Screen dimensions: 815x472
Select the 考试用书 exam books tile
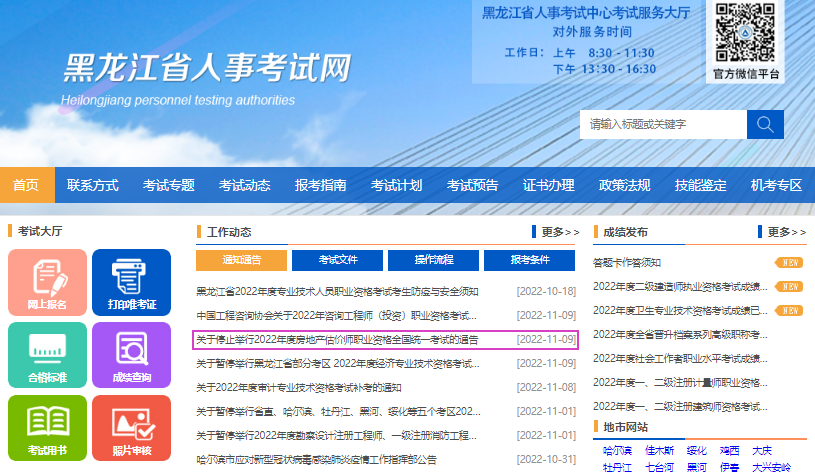(47, 428)
